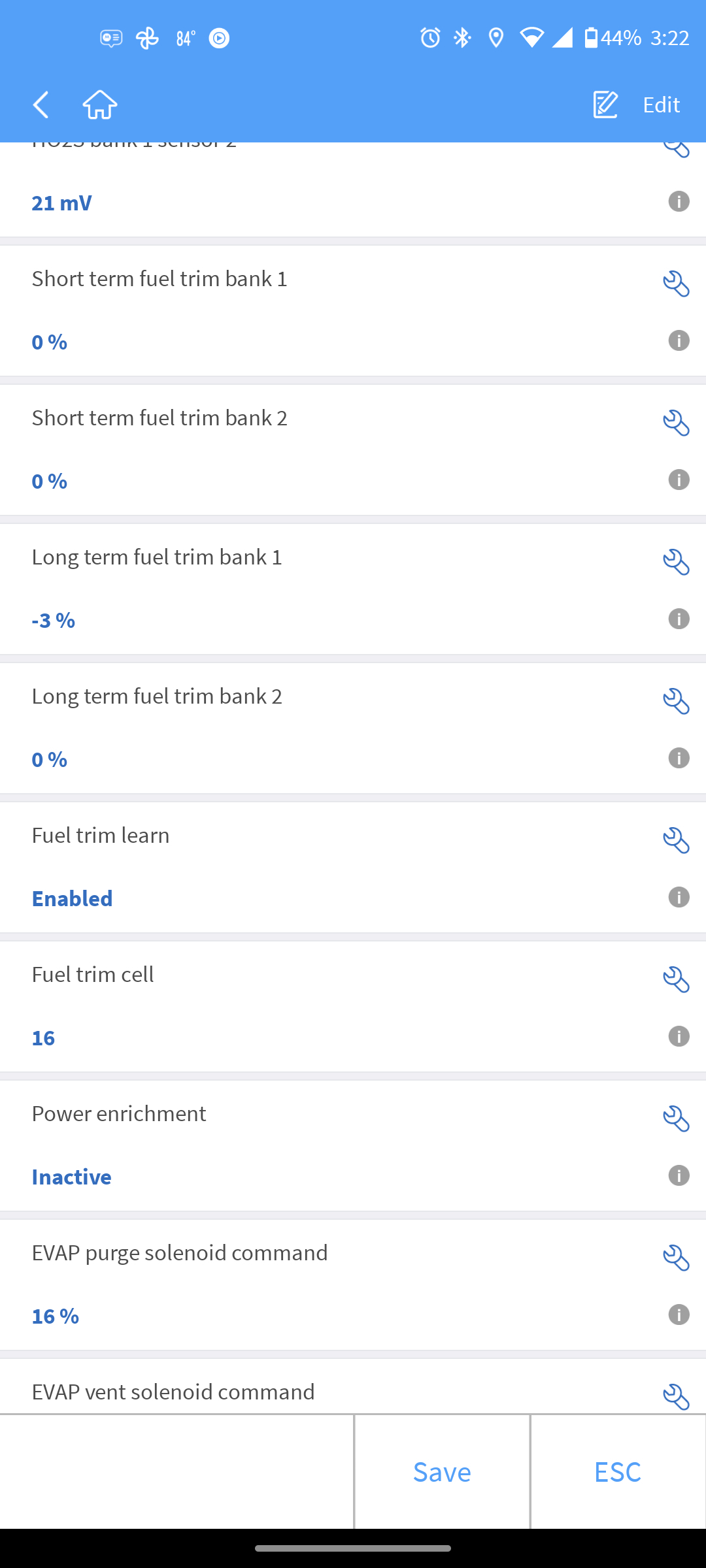Tap the Long term fuel trim -3 % reading
The height and width of the screenshot is (1568, 706).
[54, 620]
